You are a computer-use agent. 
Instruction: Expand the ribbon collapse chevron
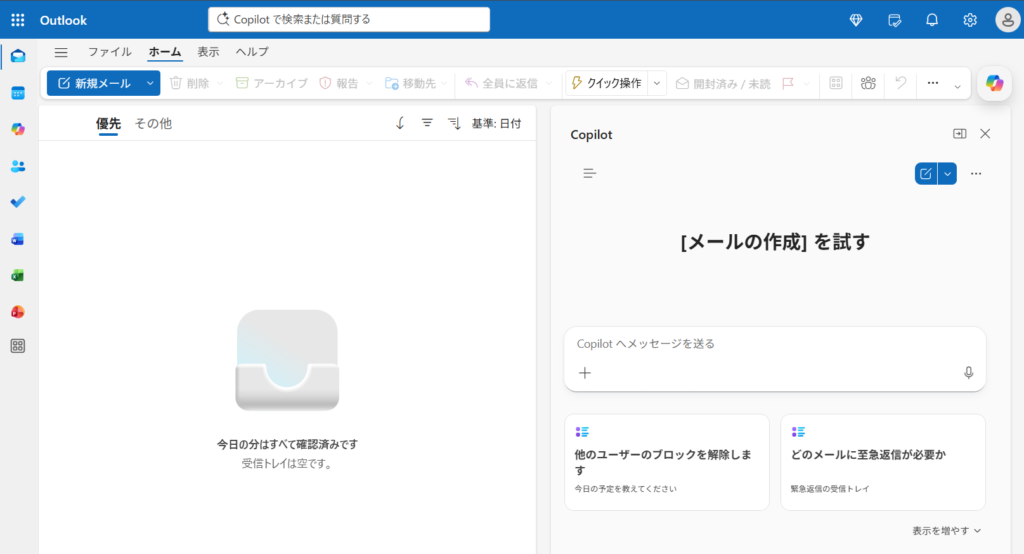[957, 86]
